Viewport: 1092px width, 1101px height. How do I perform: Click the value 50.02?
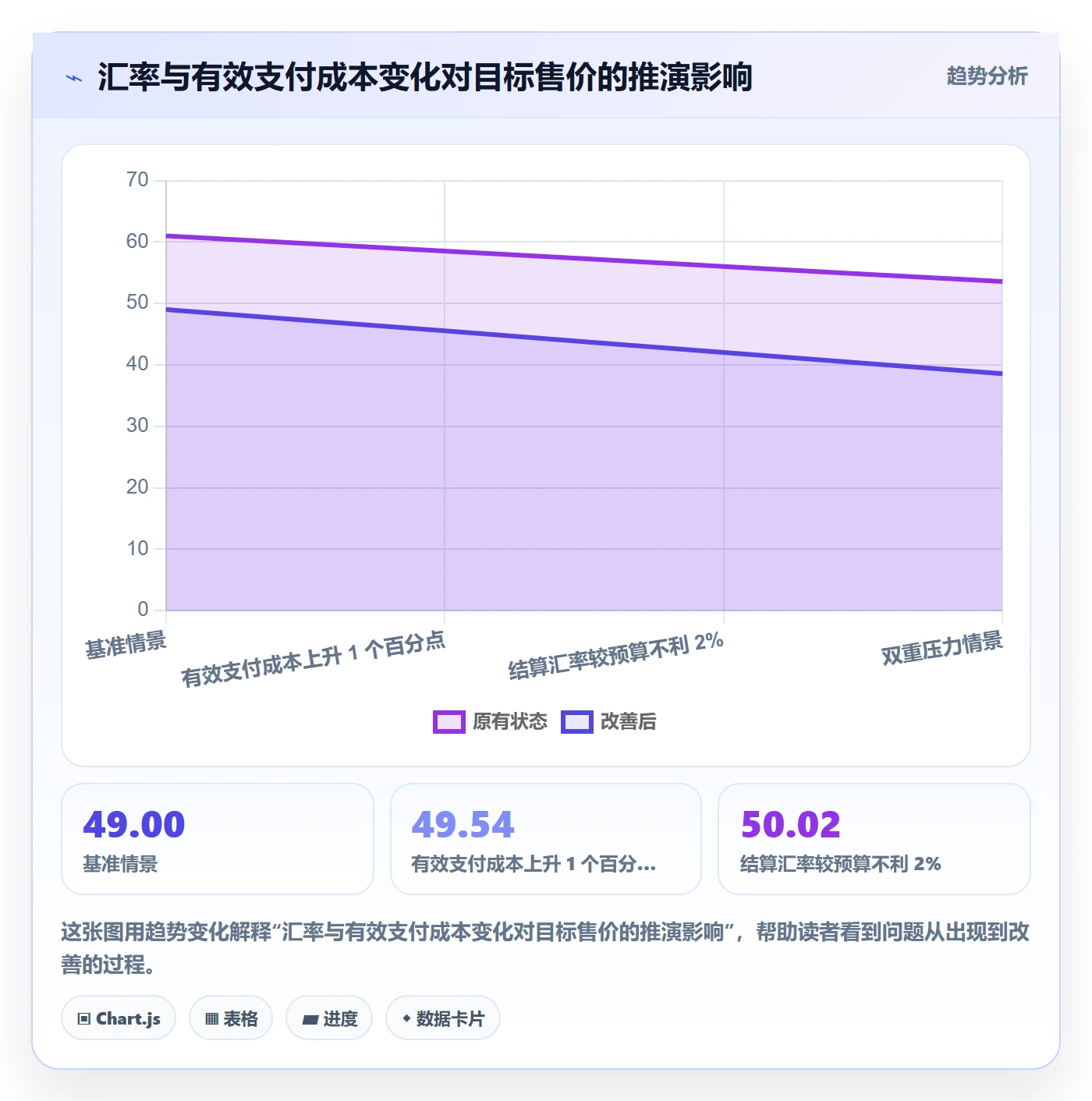pos(791,825)
